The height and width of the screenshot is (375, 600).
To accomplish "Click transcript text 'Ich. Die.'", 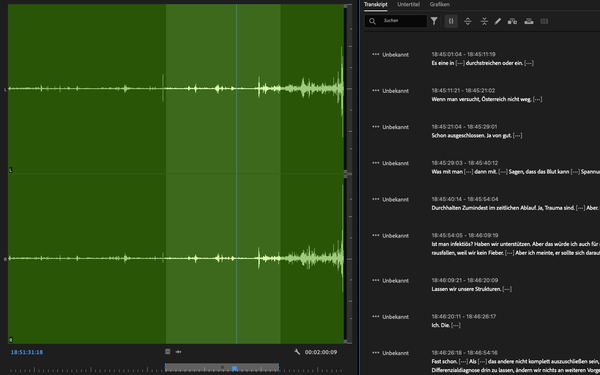I will click(x=446, y=326).
